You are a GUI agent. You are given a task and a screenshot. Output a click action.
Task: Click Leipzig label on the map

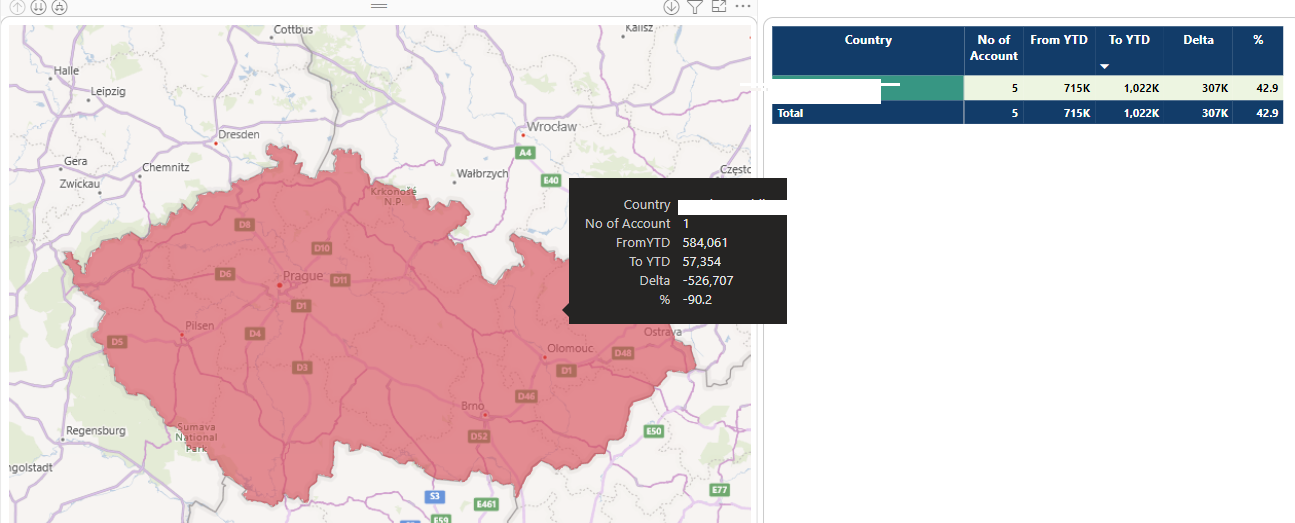click(x=107, y=91)
